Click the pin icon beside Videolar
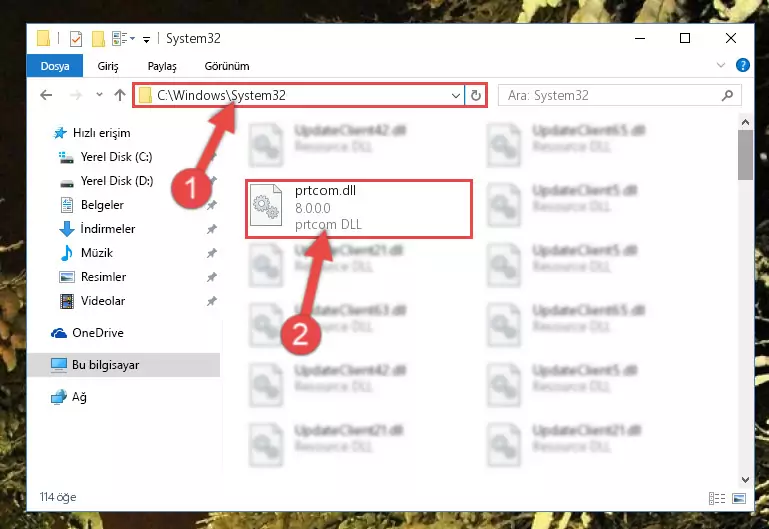 pos(211,301)
